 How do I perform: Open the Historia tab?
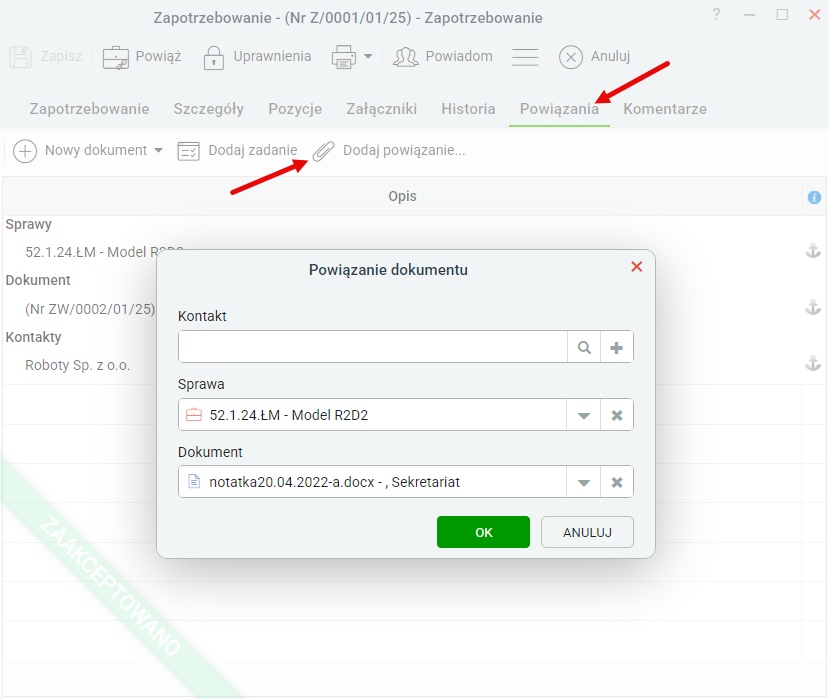[468, 109]
